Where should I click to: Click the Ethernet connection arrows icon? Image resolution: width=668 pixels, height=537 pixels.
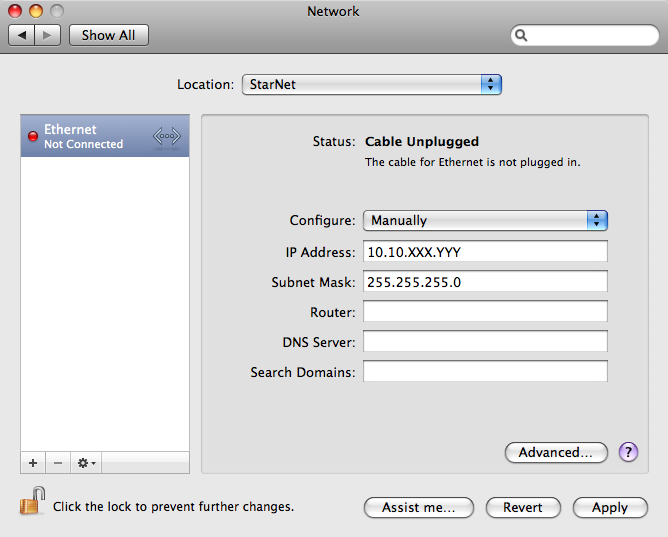pos(167,136)
